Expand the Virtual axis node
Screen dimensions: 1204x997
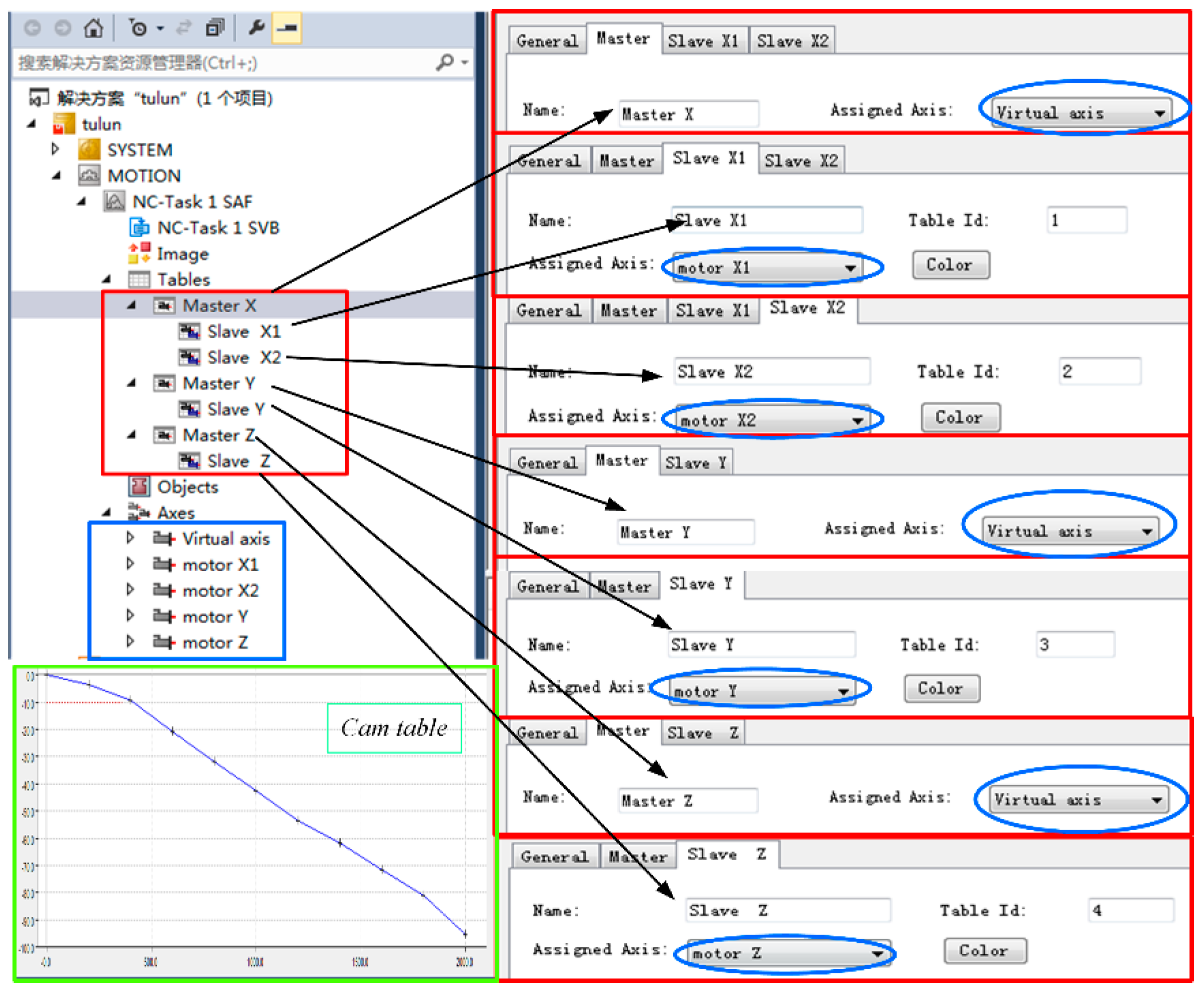pos(130,538)
